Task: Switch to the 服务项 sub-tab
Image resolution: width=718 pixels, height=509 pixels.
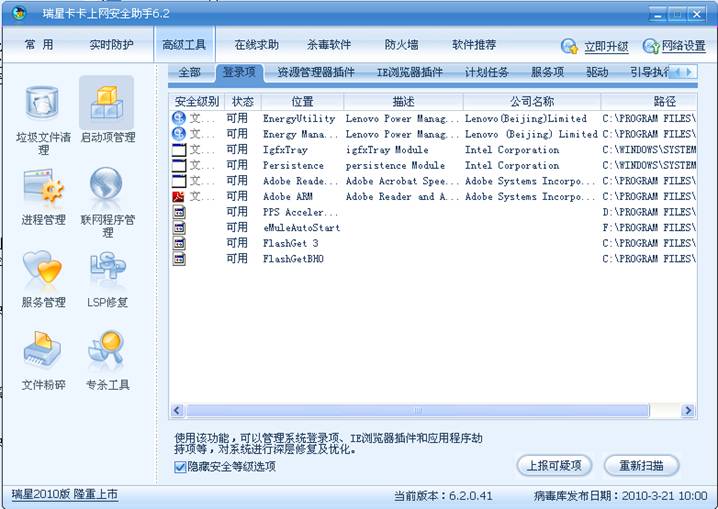Action: [548, 72]
